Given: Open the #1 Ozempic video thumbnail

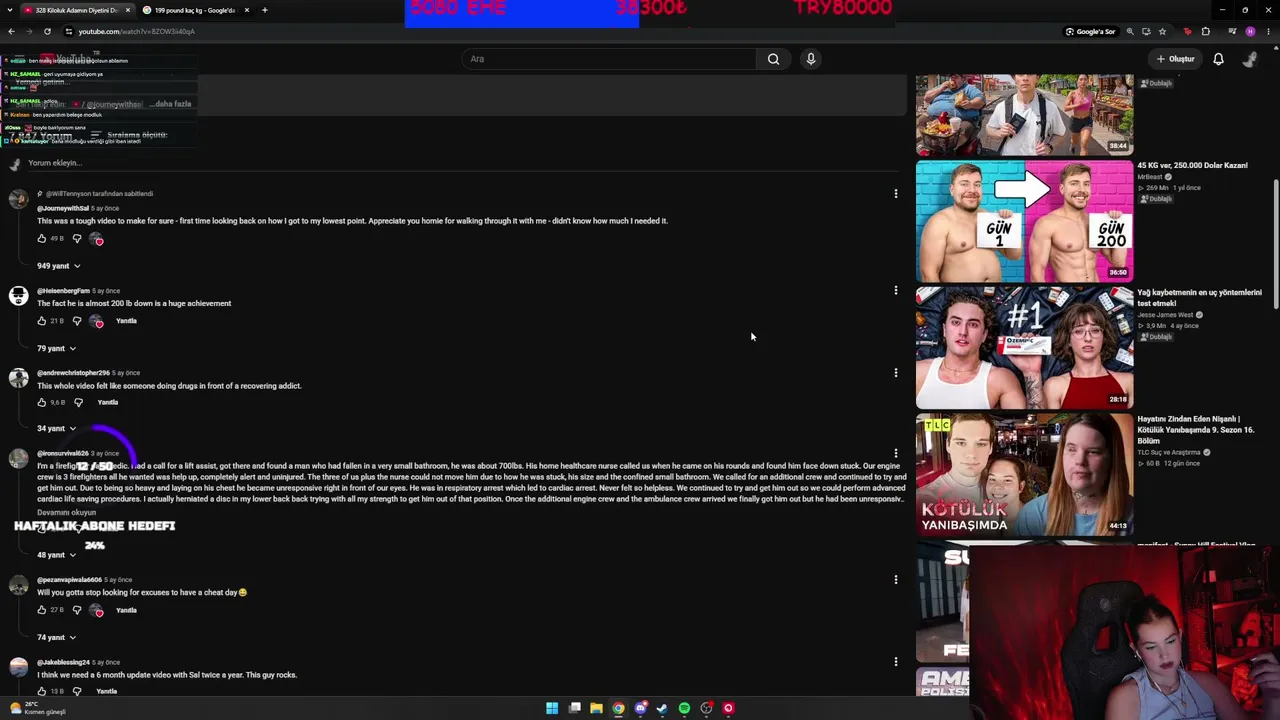Looking at the screenshot, I should [x=1024, y=348].
